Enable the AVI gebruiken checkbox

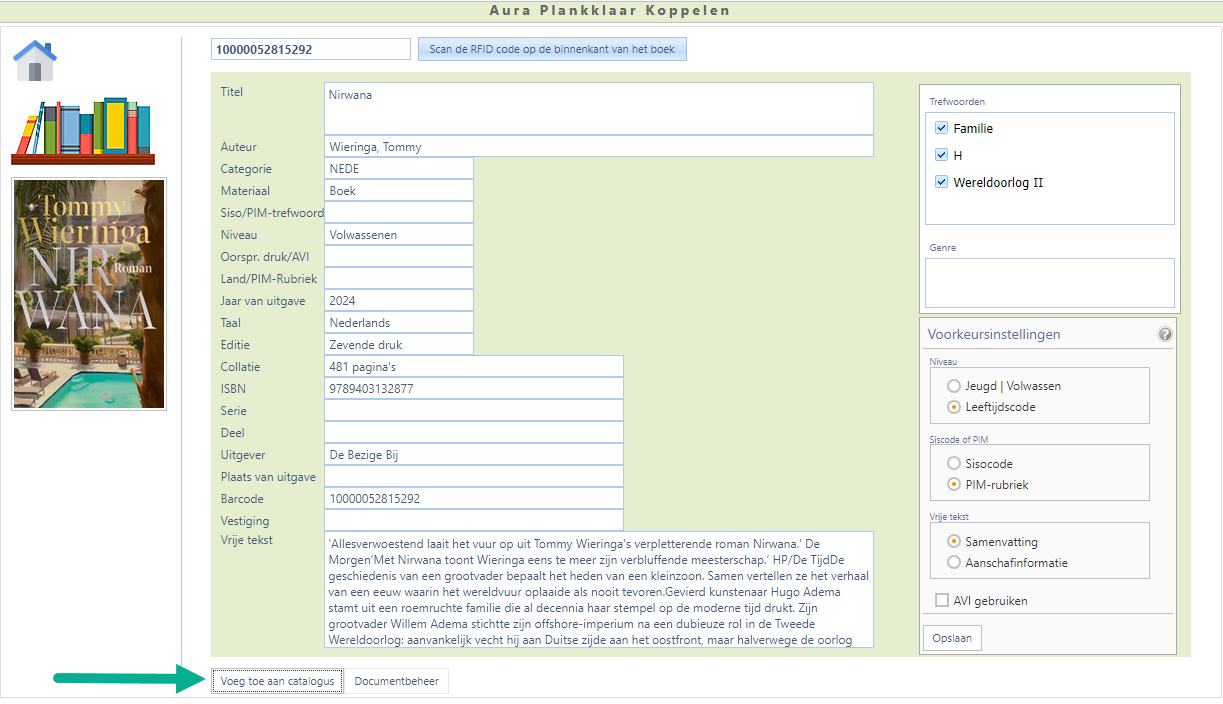pyautogui.click(x=941, y=601)
